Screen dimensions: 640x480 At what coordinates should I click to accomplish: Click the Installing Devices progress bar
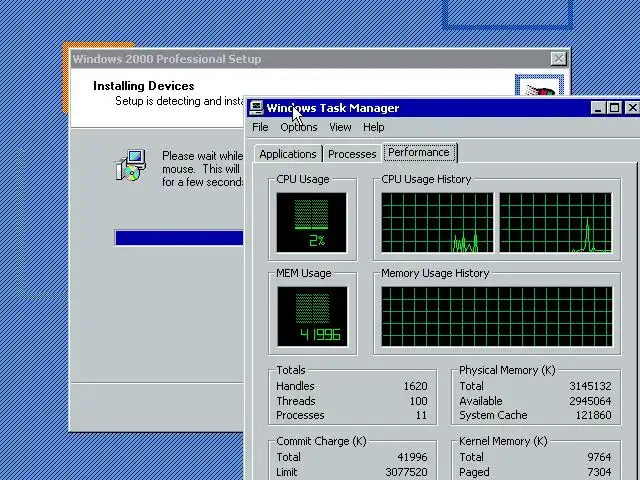179,238
